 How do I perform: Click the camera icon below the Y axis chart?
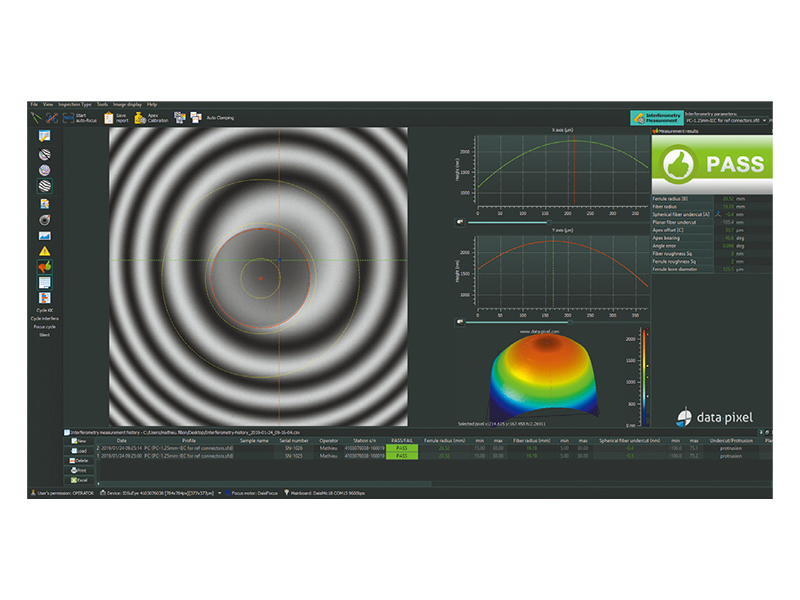[460, 322]
